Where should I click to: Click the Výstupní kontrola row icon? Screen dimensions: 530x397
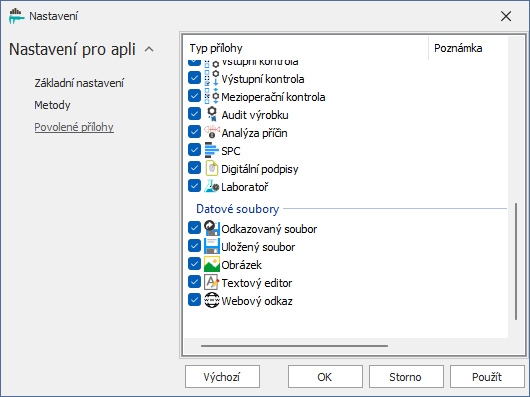[212, 78]
